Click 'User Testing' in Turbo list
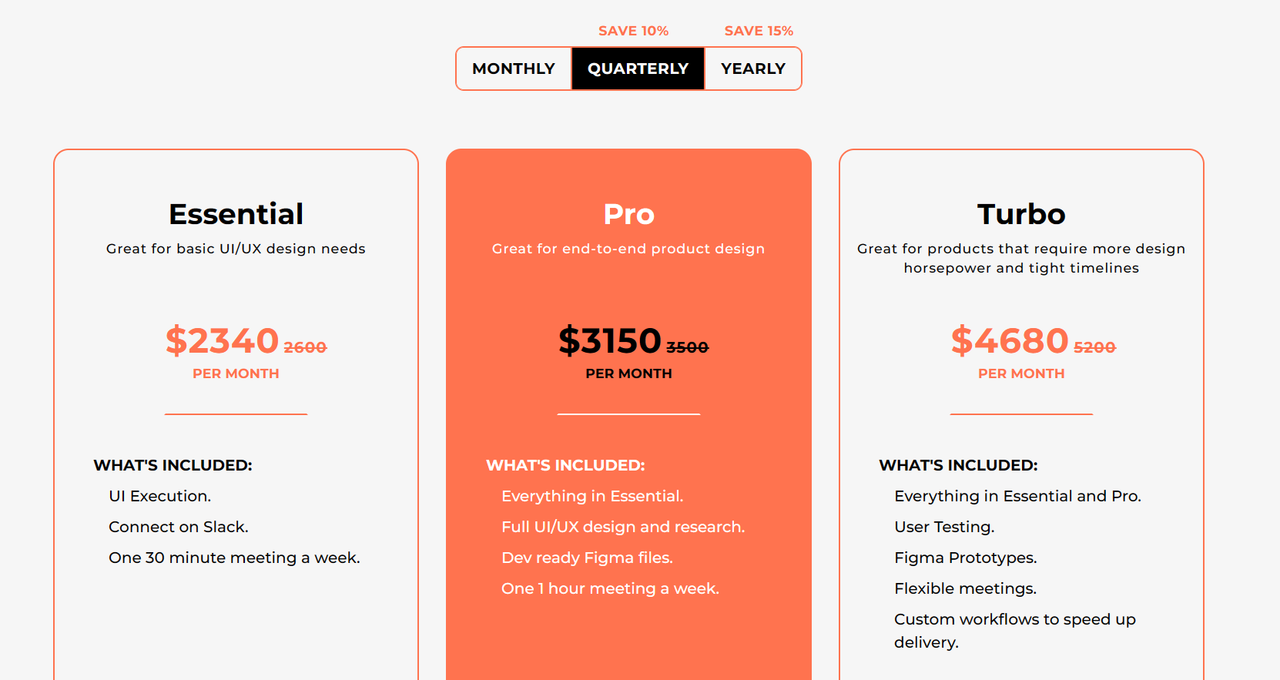 click(944, 527)
